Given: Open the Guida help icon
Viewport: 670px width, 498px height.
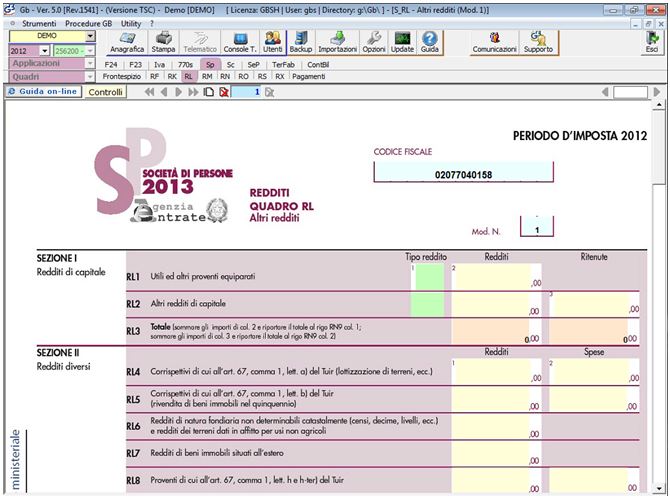Looking at the screenshot, I should [429, 43].
